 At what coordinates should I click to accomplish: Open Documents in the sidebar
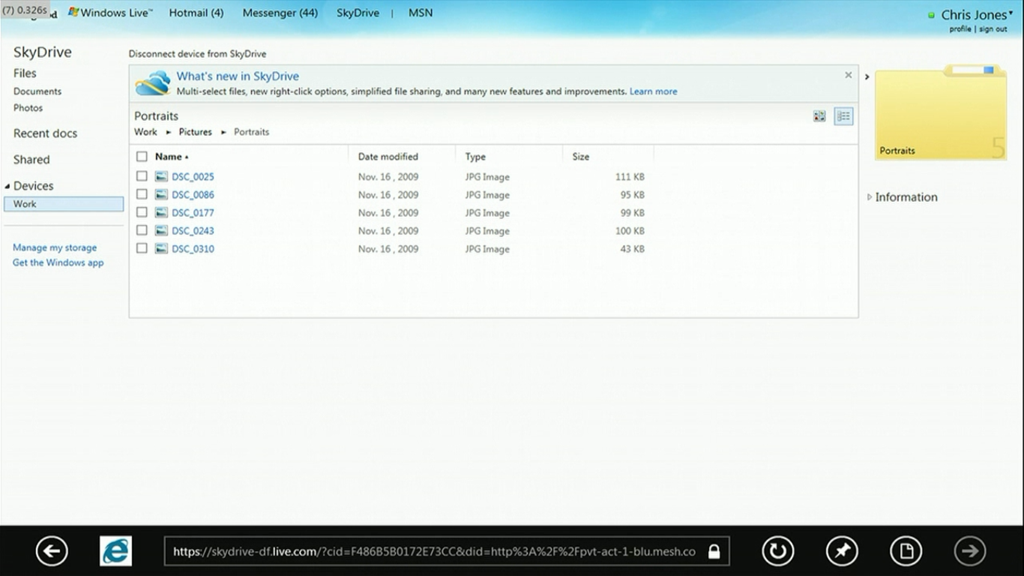37,91
